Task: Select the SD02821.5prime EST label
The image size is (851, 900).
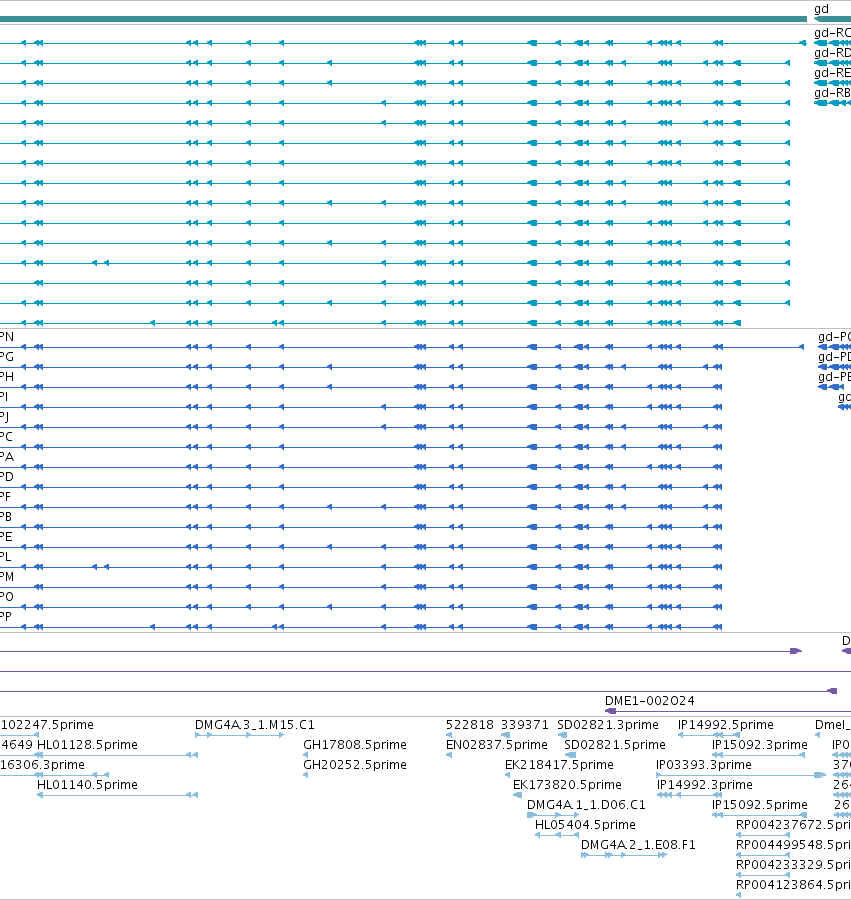Action: tap(615, 745)
